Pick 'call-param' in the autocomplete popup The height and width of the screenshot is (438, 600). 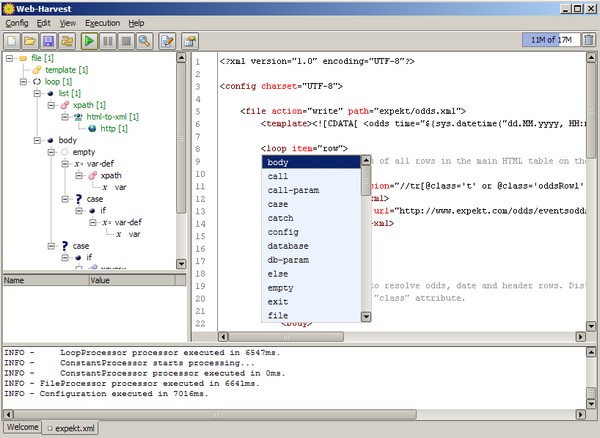(289, 190)
